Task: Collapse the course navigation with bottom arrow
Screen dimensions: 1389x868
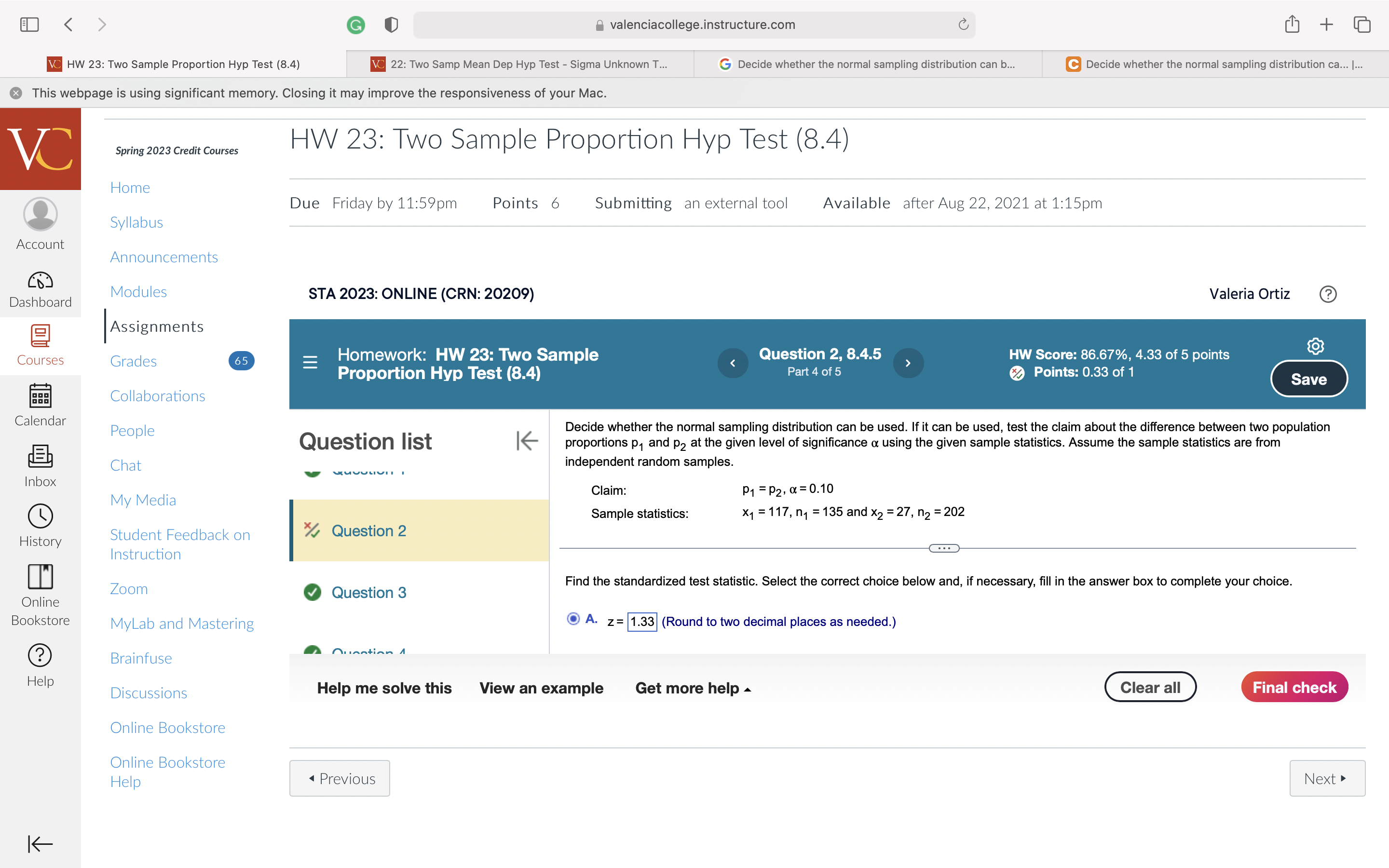Action: coord(40,844)
